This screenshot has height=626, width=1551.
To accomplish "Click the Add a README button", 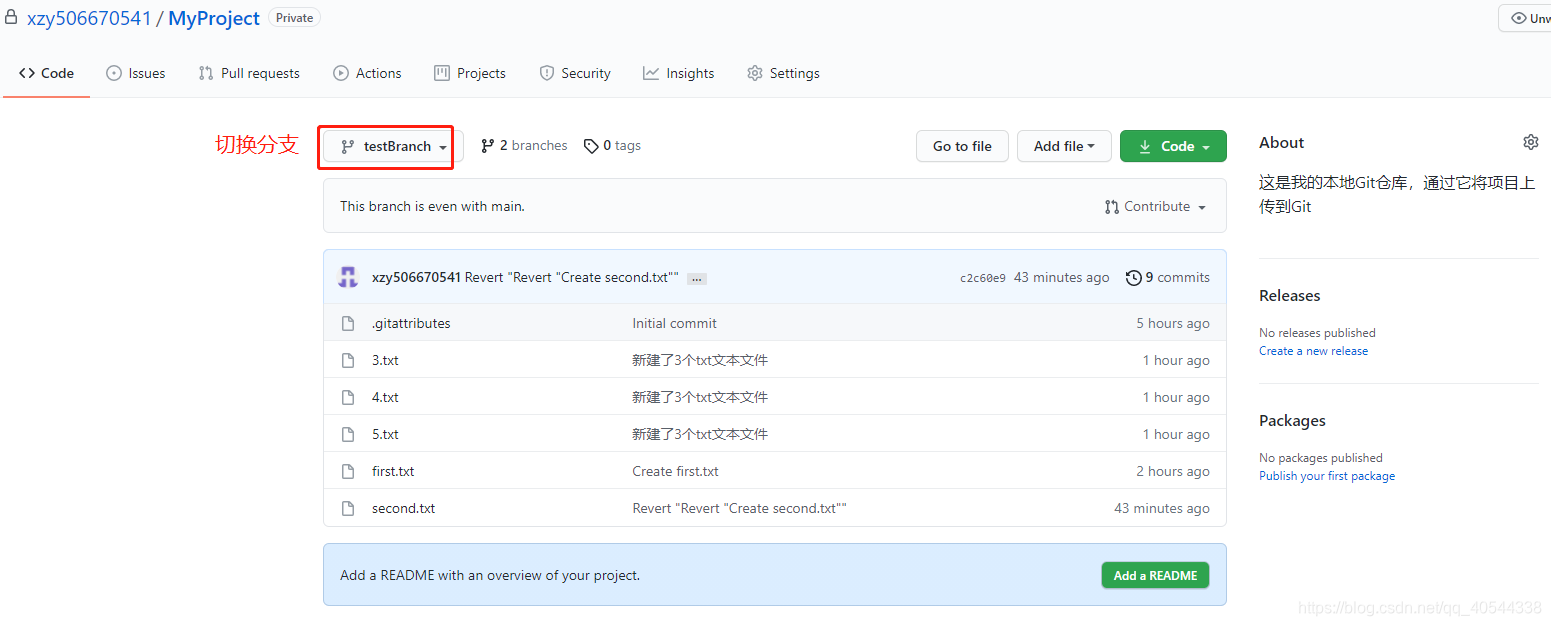I will tap(1155, 575).
